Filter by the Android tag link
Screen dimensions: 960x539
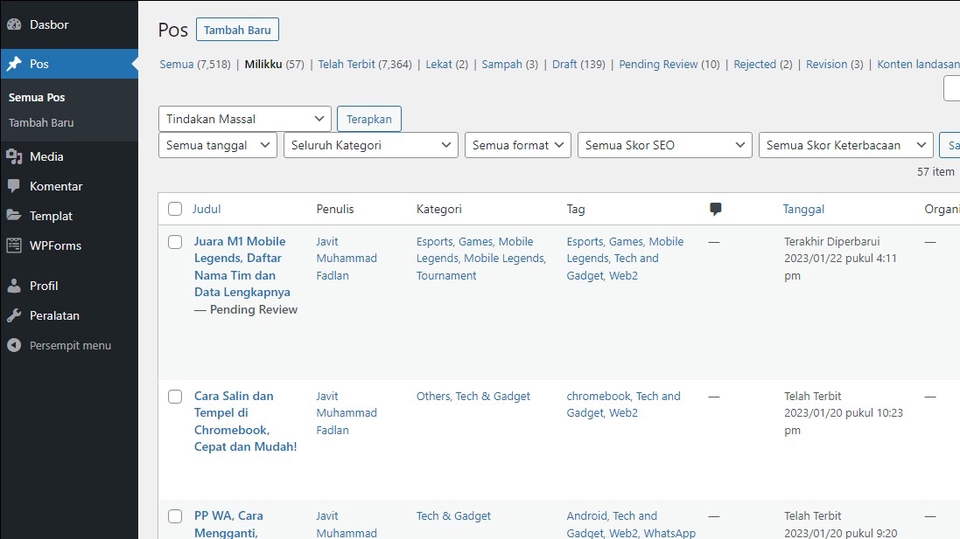tap(587, 516)
